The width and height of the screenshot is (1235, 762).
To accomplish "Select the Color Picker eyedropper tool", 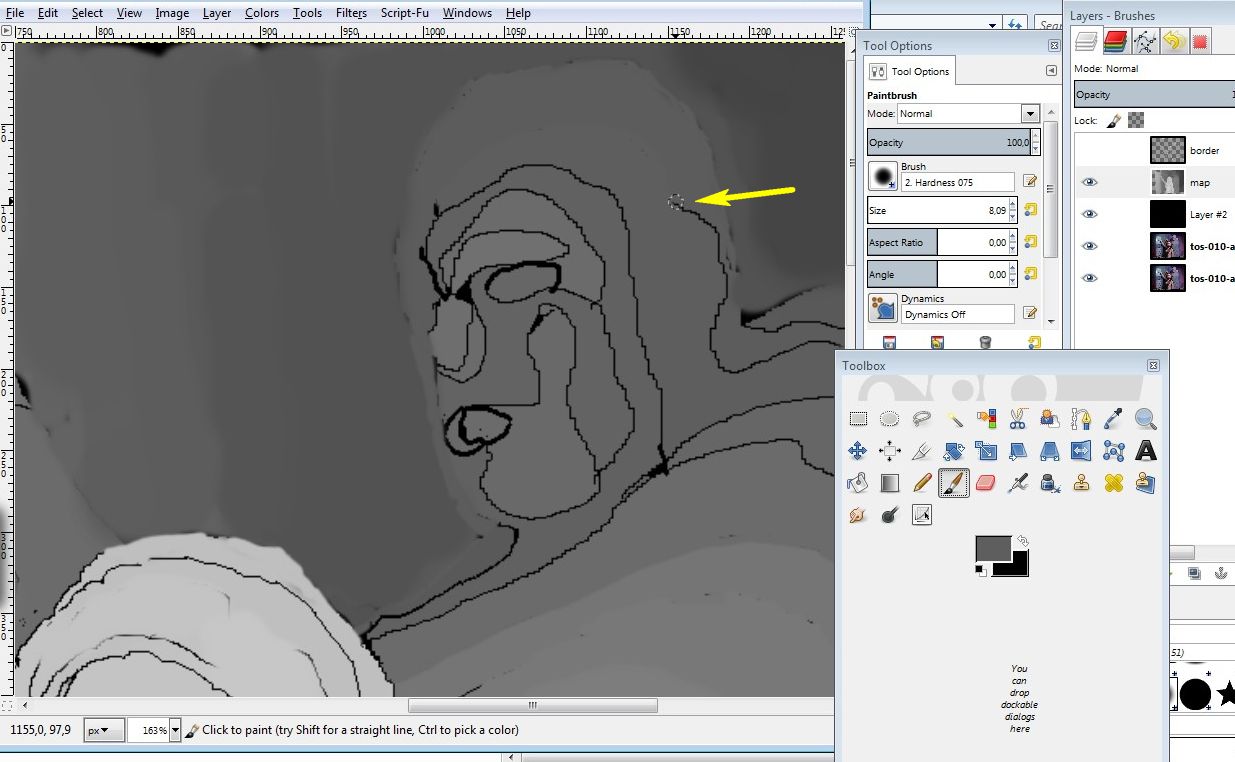I will pos(1113,419).
